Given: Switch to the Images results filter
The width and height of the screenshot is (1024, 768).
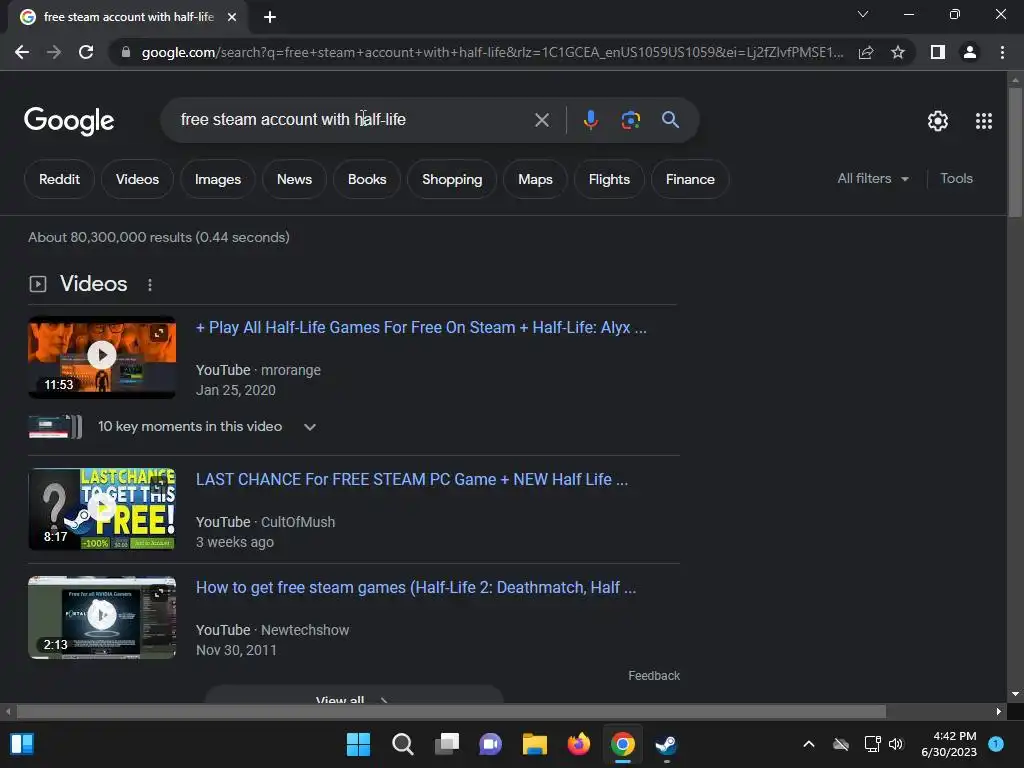Looking at the screenshot, I should (x=217, y=179).
